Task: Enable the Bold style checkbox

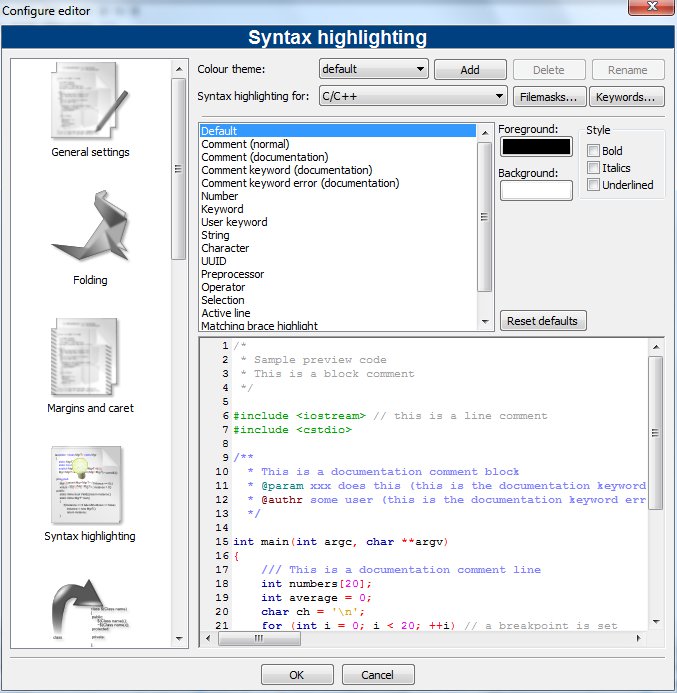Action: click(x=593, y=151)
